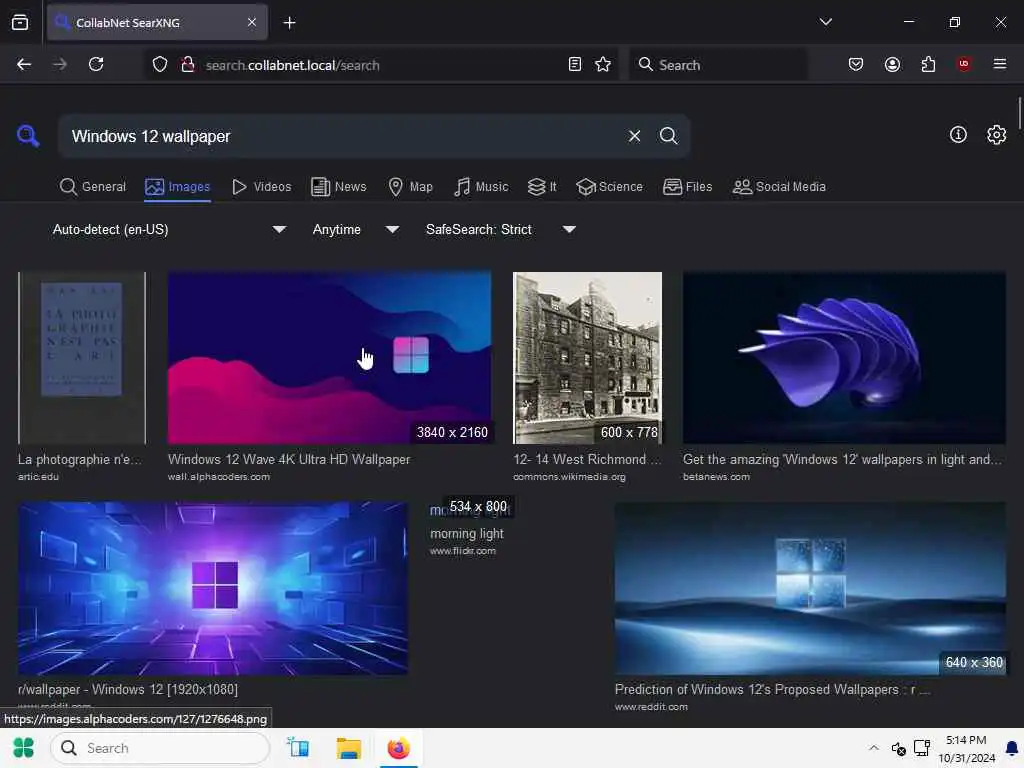The image size is (1024, 768).
Task: Open the notifications bell icon
Action: tap(1012, 748)
